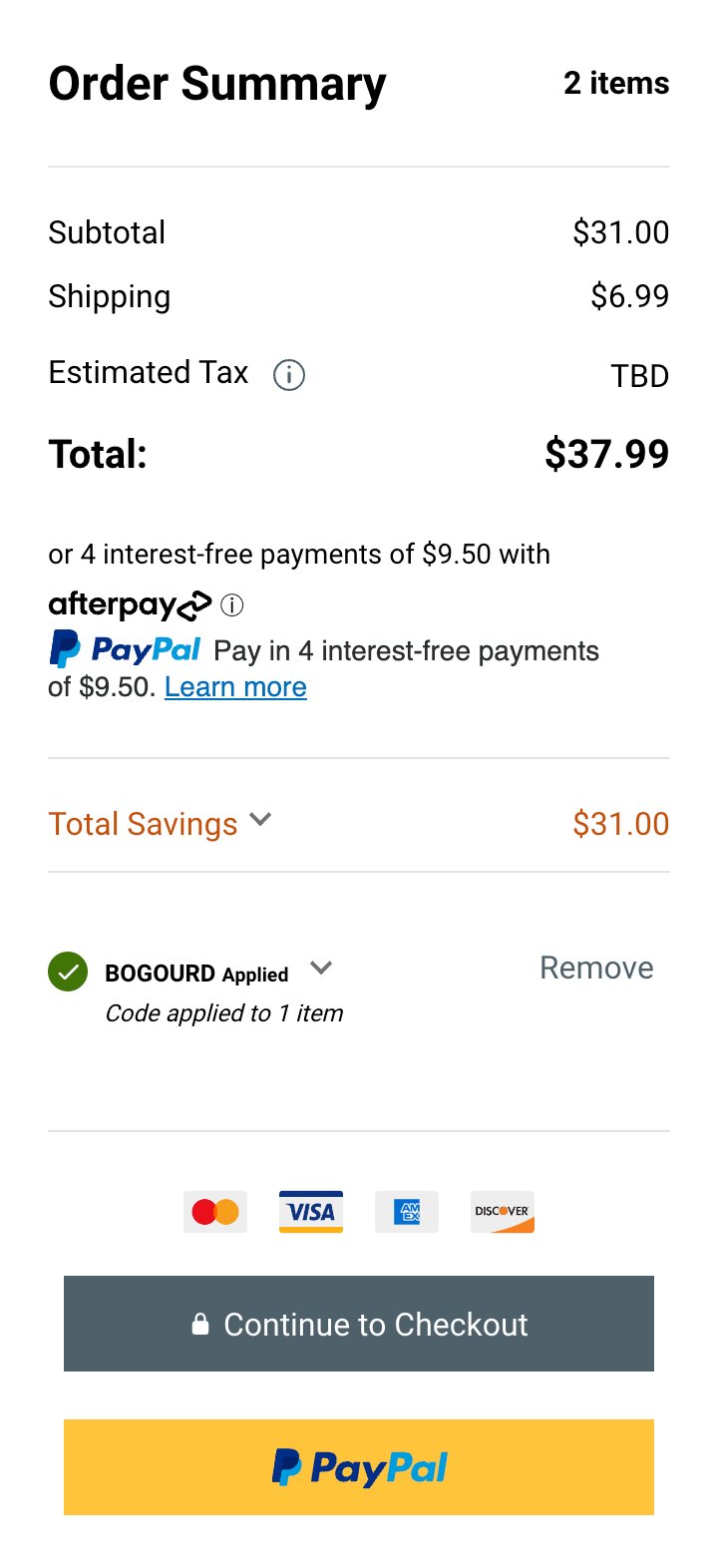Click the Order Summary heading
This screenshot has height=1568, width=718.
click(x=216, y=84)
